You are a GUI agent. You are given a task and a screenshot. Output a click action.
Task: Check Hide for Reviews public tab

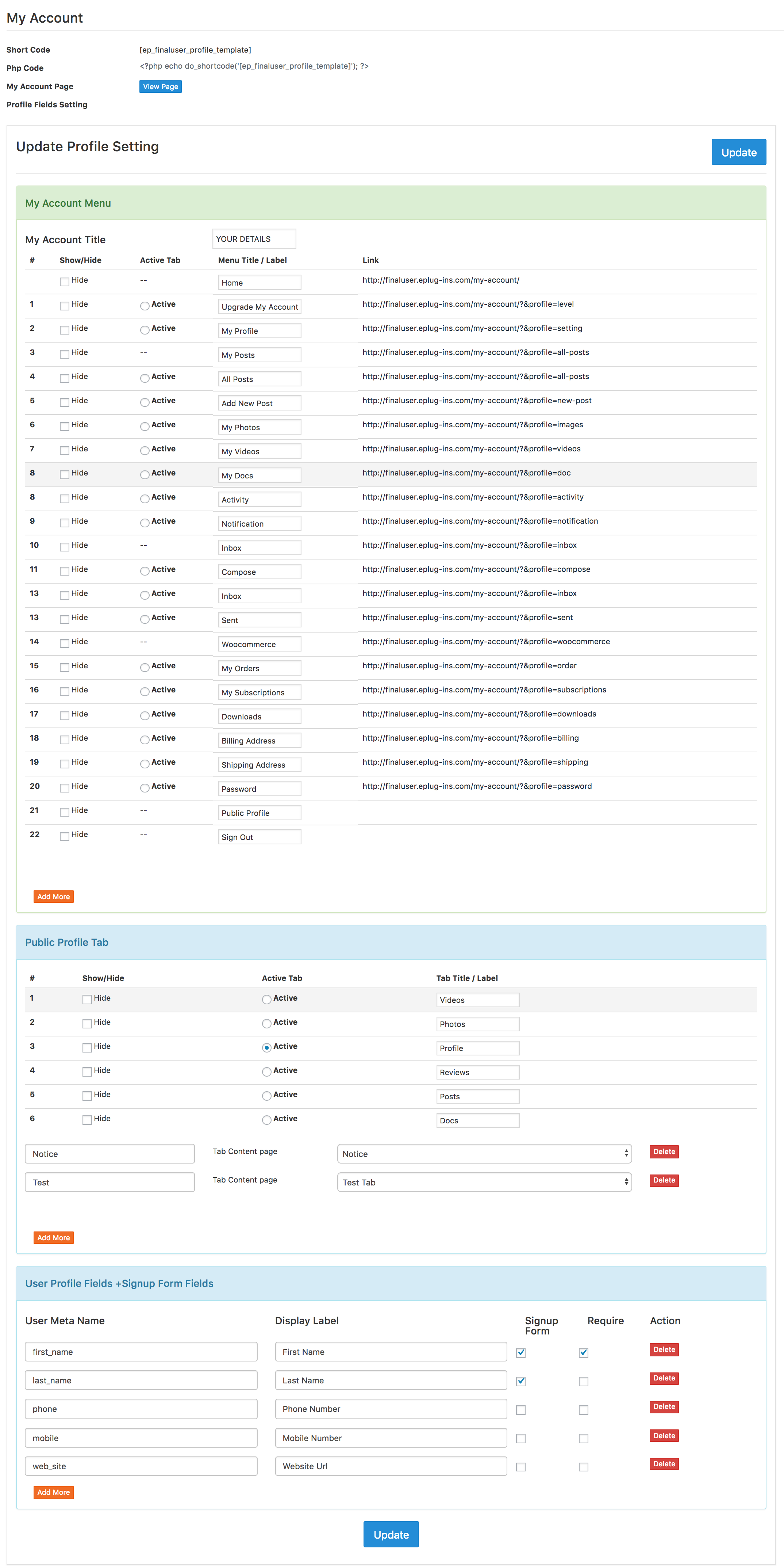[x=87, y=1072]
